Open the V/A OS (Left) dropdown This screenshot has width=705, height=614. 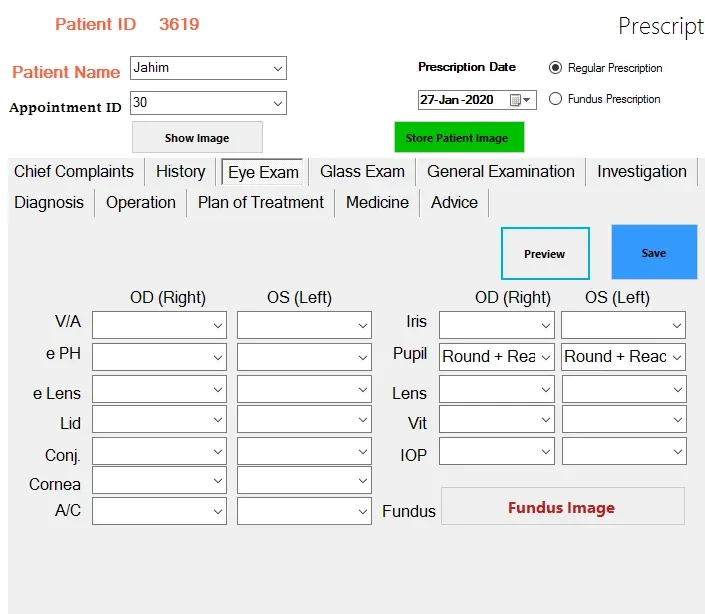point(304,325)
